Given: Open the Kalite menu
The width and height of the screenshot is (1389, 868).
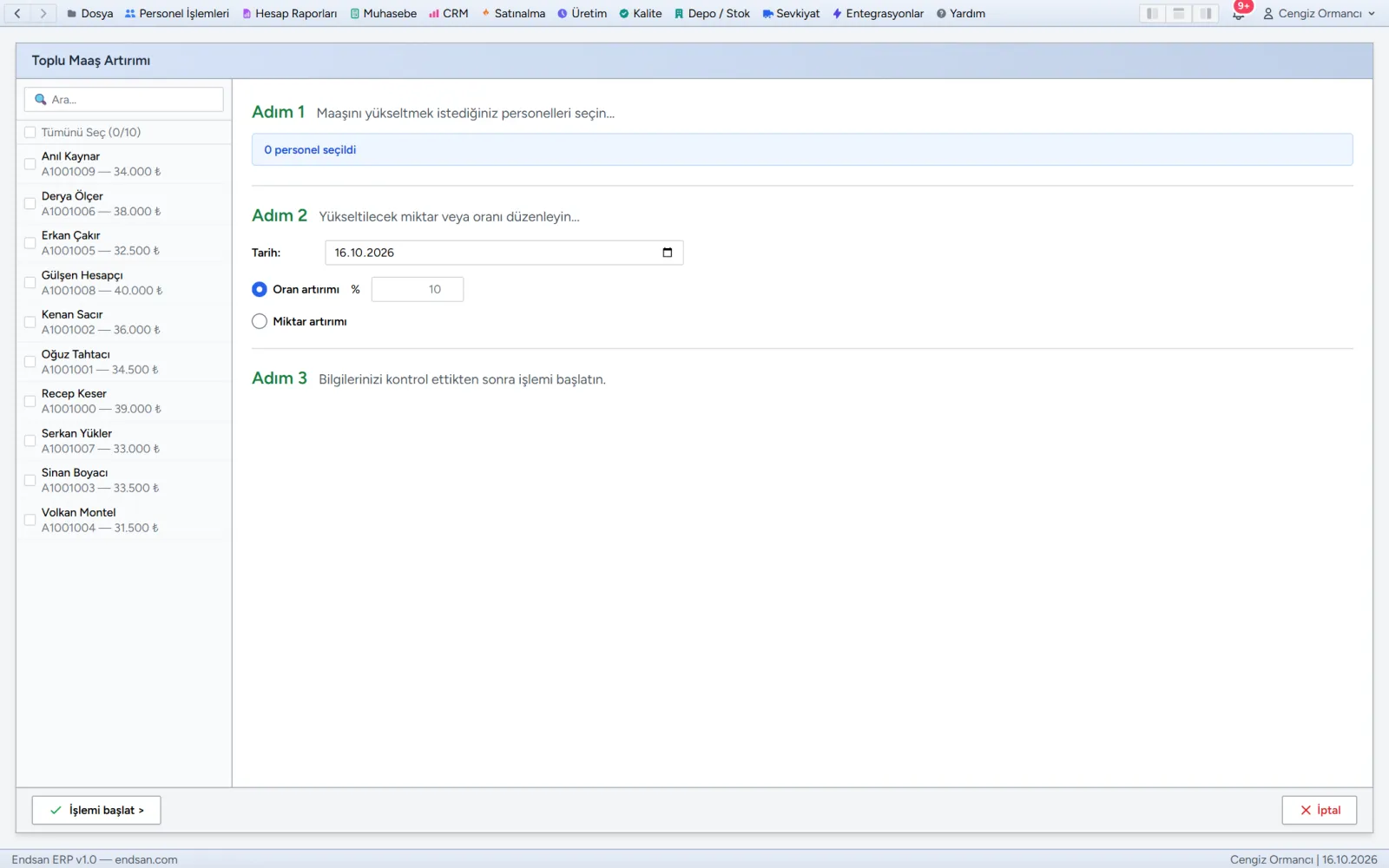Looking at the screenshot, I should click(641, 13).
